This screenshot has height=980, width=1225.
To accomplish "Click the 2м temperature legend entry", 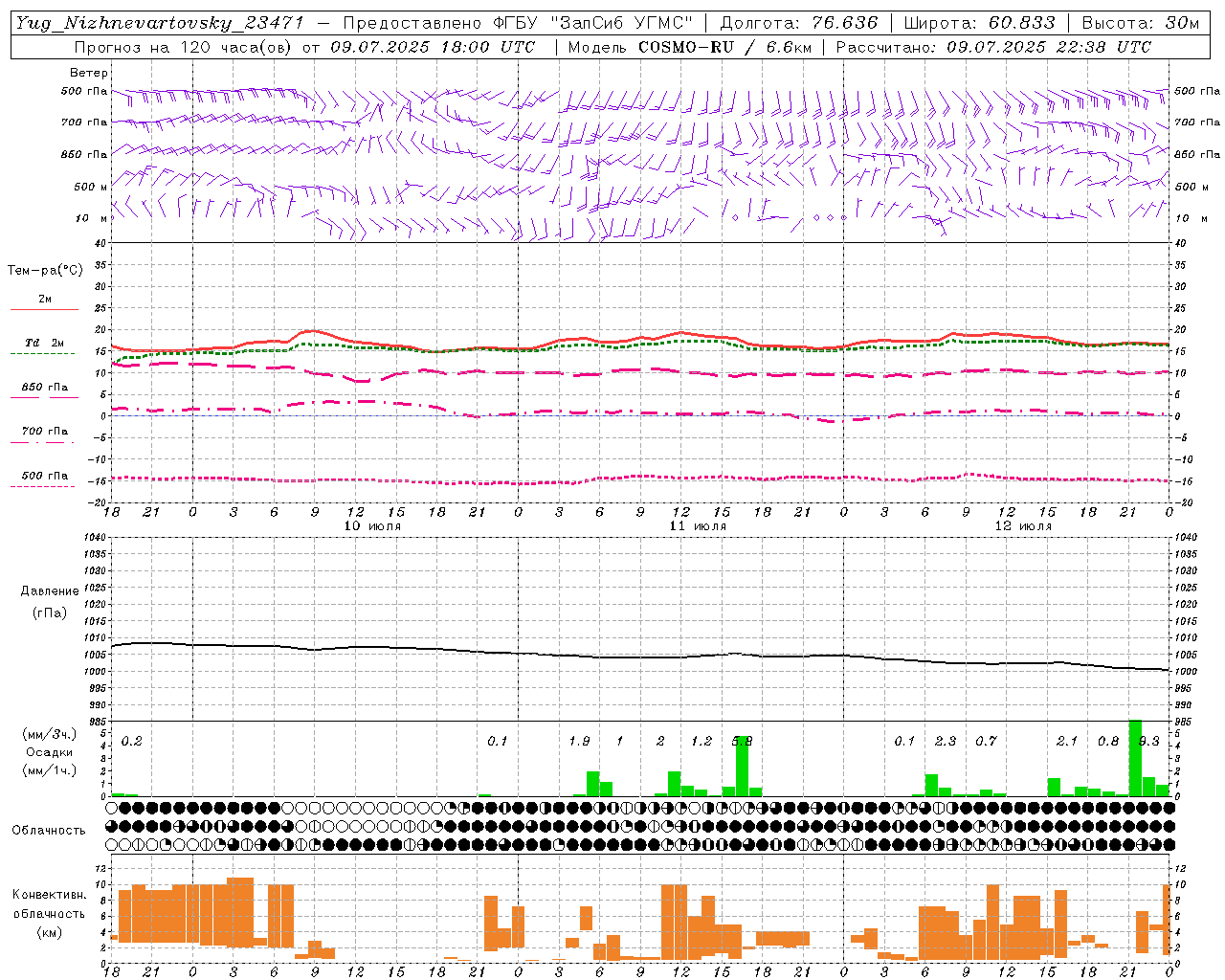I will [45, 300].
